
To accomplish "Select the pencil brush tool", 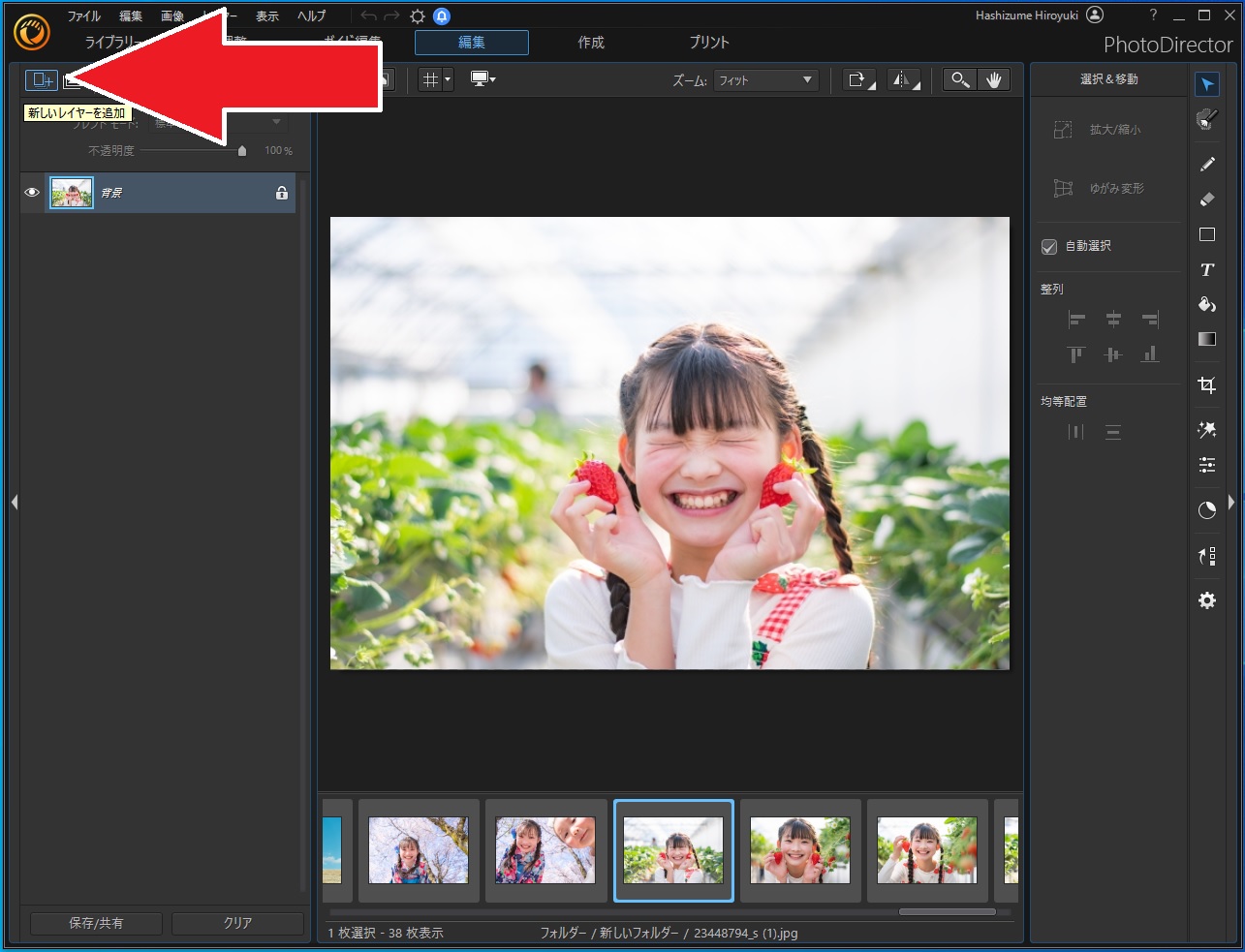I will [1207, 165].
